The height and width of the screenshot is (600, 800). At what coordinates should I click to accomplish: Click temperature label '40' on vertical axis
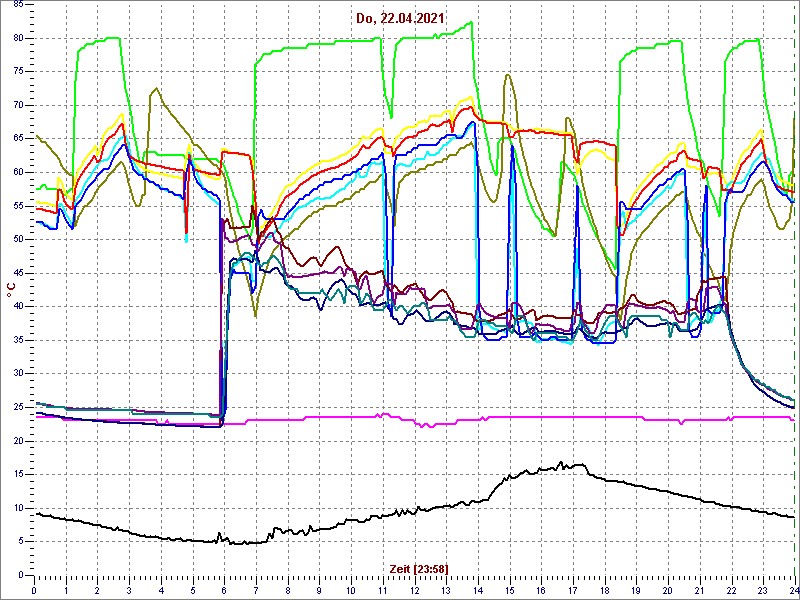click(18, 307)
